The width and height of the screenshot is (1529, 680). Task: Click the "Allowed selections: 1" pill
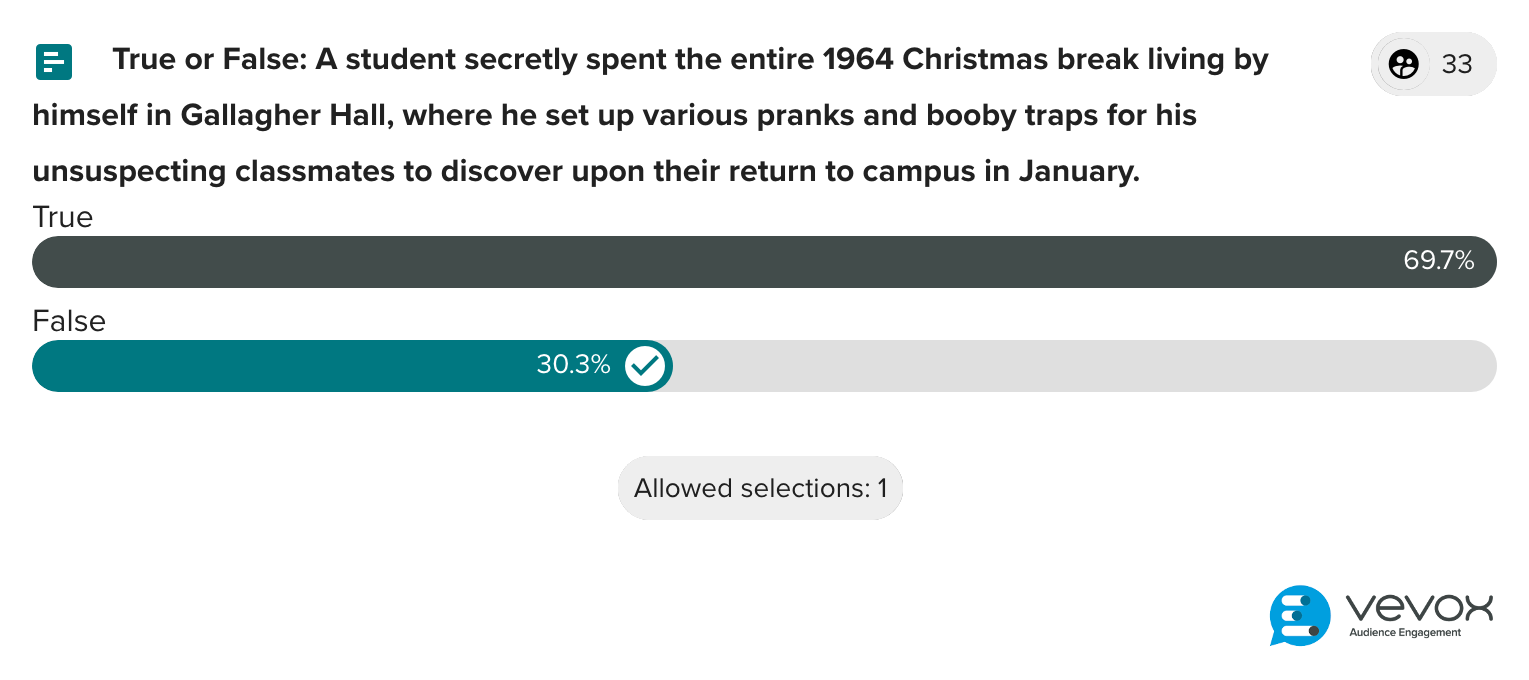[x=760, y=488]
